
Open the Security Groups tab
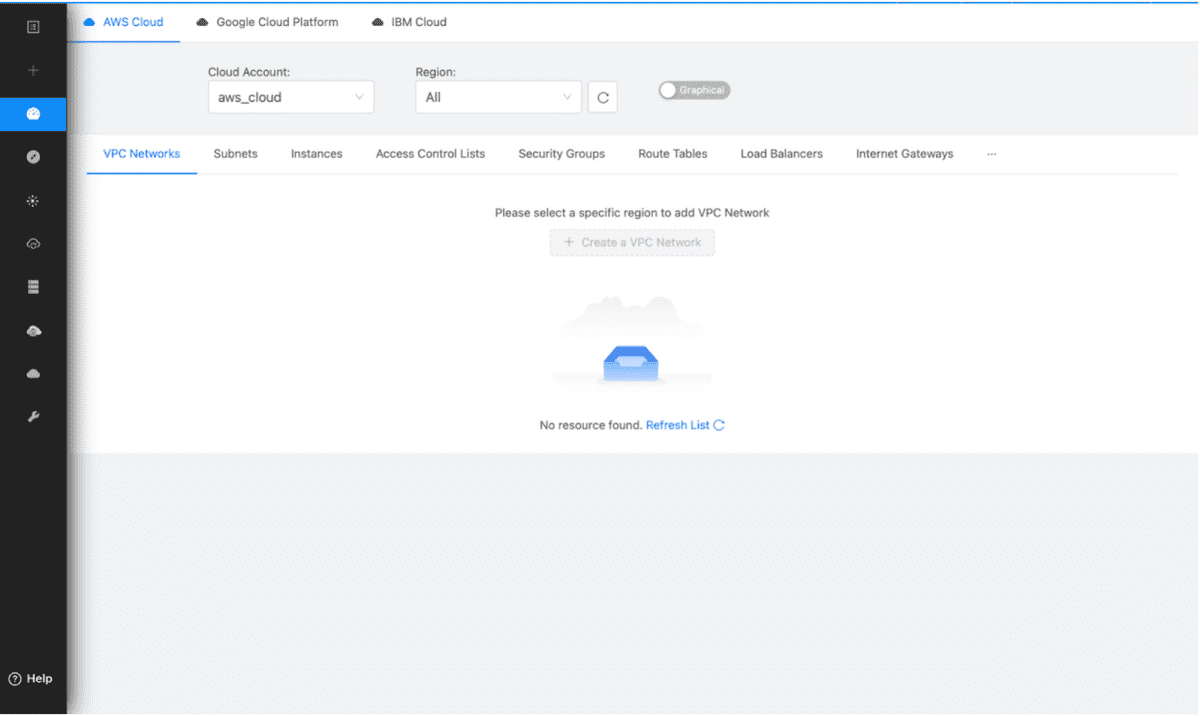click(562, 154)
